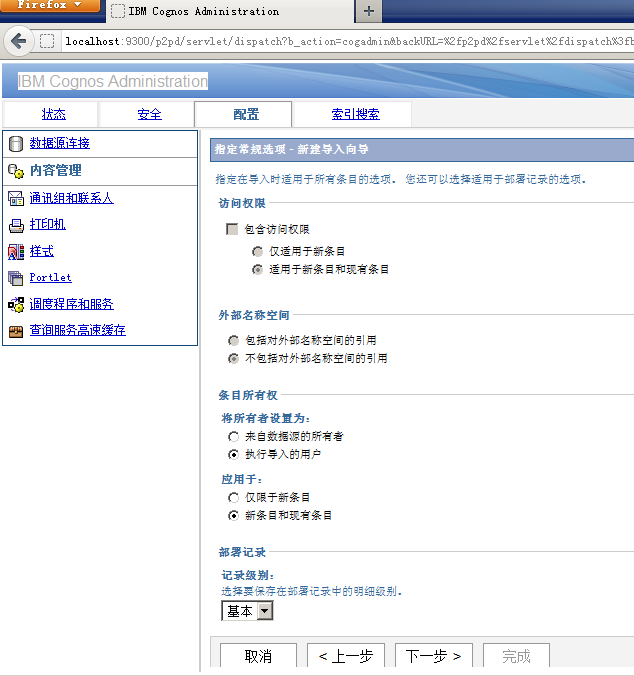Click the 调度程序和服务 dispatcher icon
Image resolution: width=634 pixels, height=676 pixels.
[x=16, y=305]
